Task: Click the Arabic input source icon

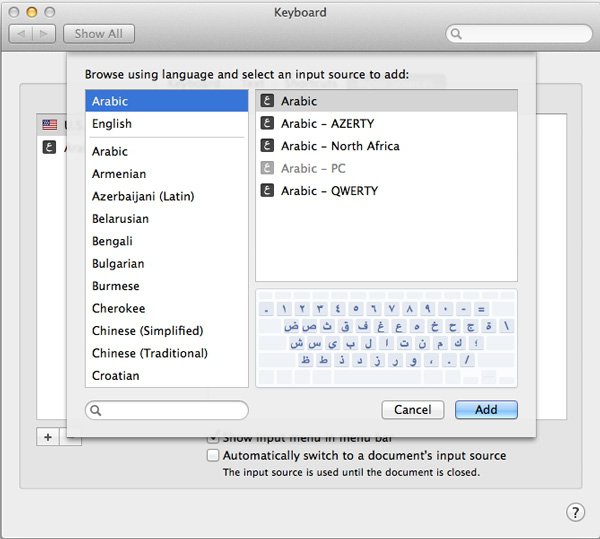Action: pyautogui.click(x=267, y=101)
